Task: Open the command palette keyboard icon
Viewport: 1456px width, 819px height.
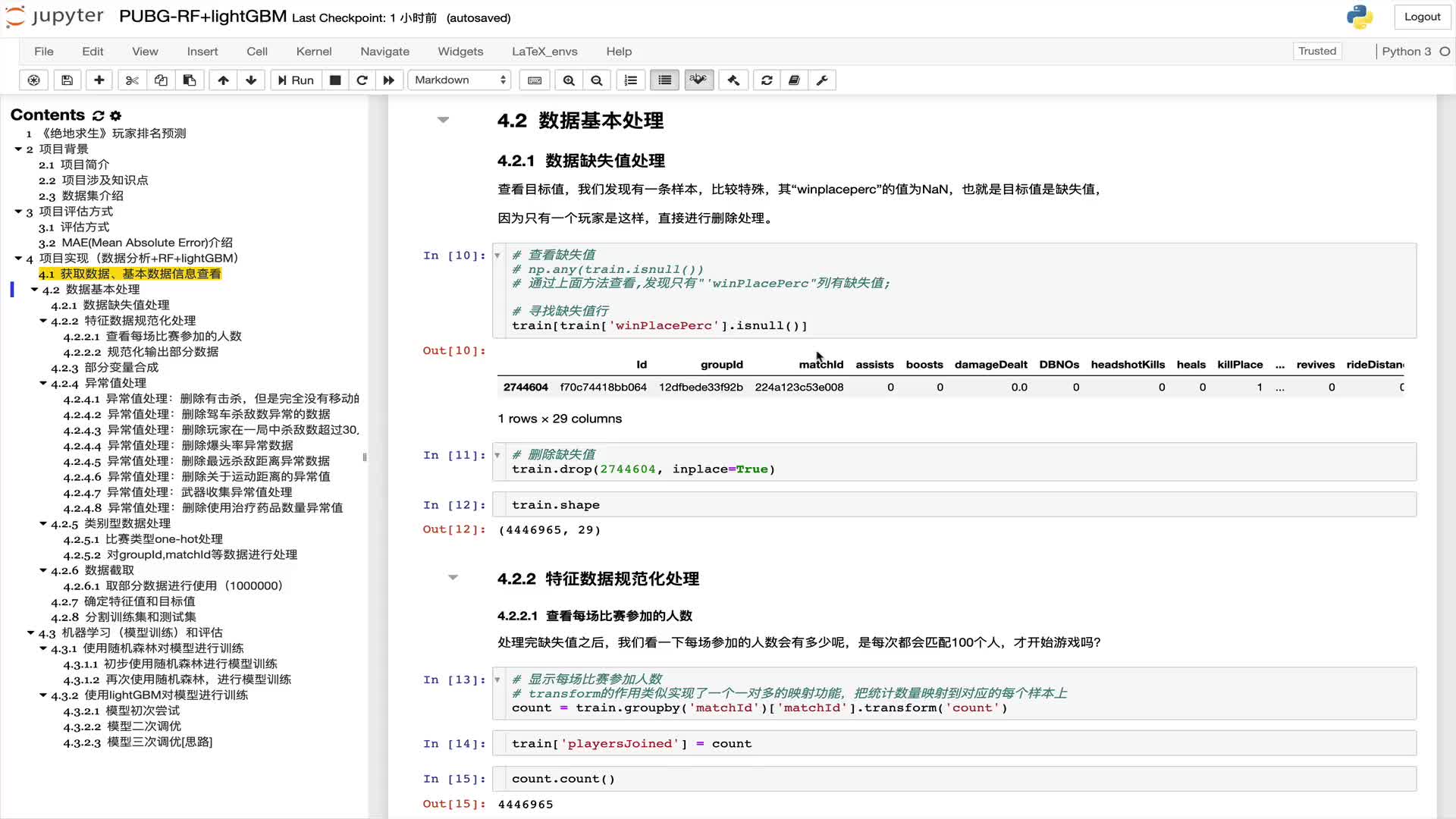Action: pyautogui.click(x=535, y=80)
